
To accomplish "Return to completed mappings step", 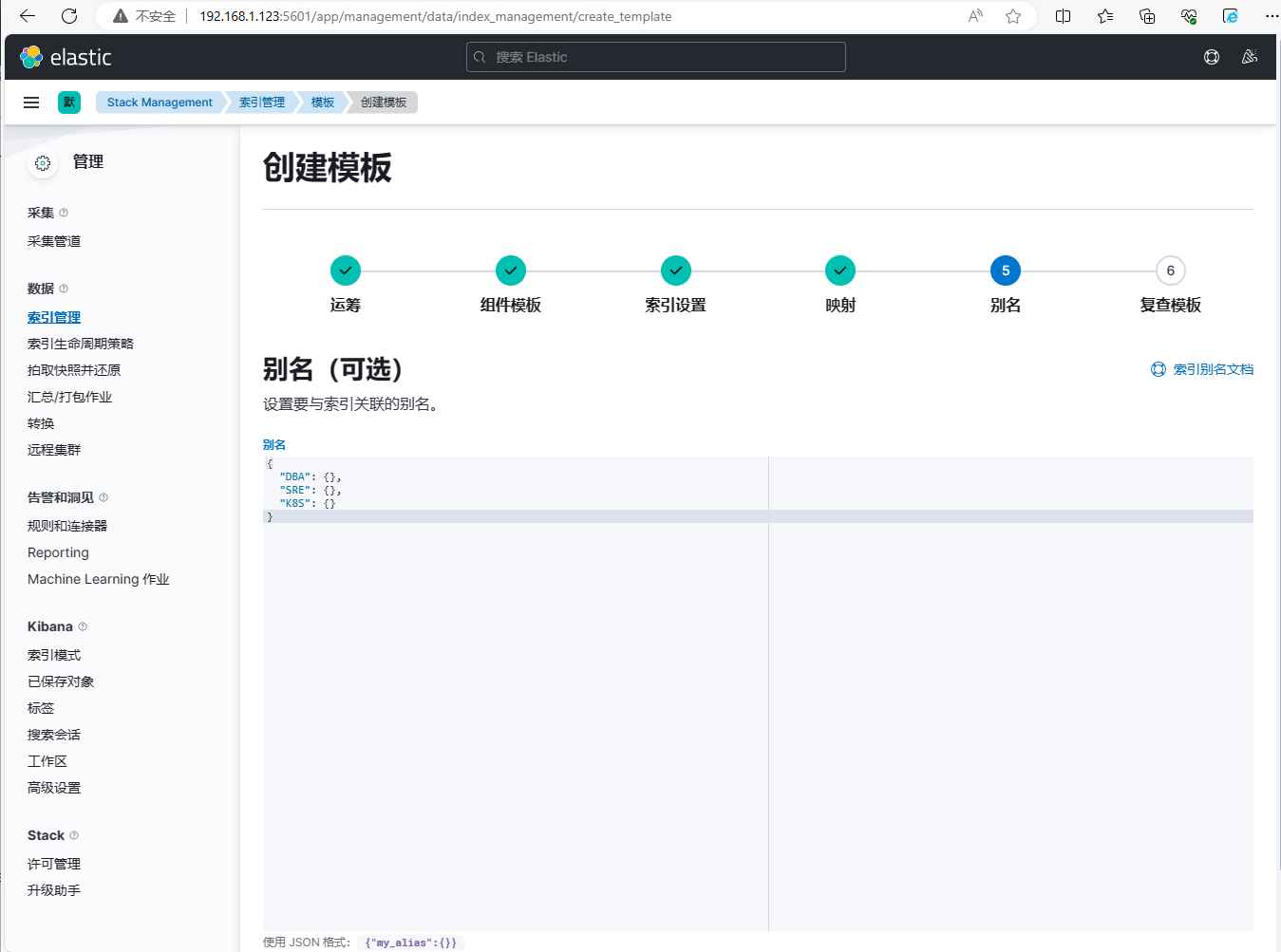I will [839, 271].
